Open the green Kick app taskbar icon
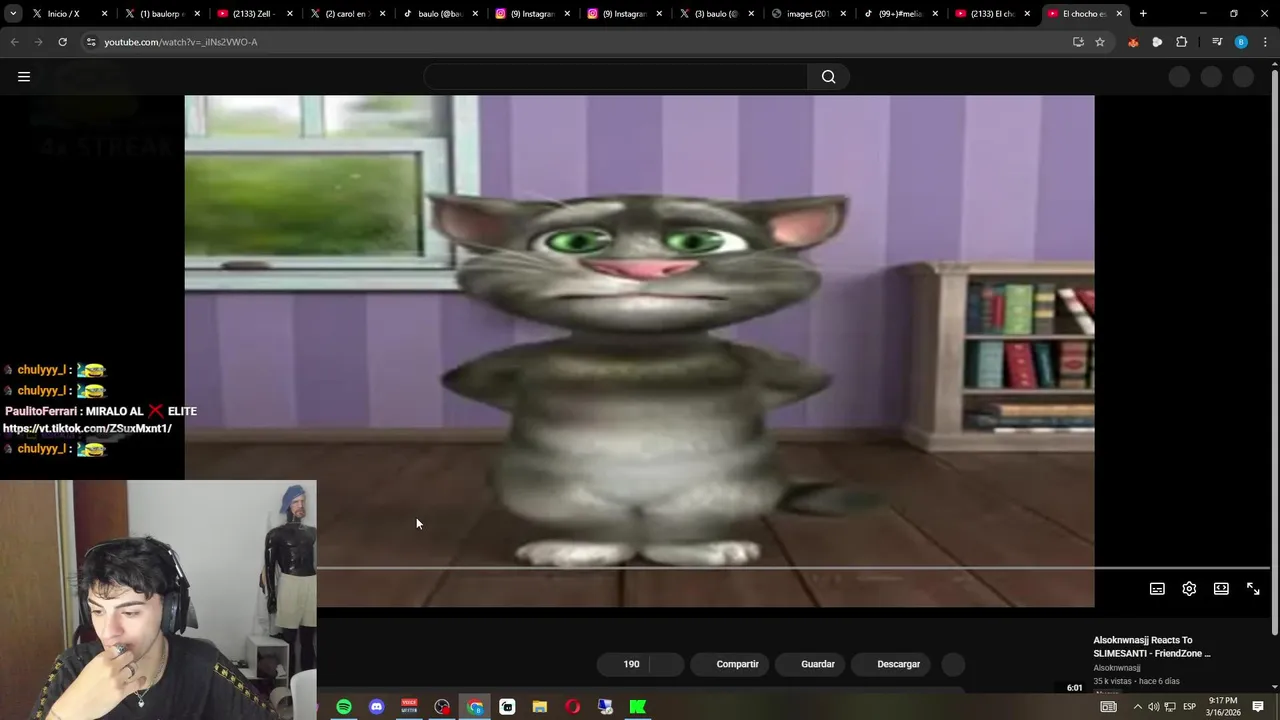This screenshot has width=1280, height=720. point(637,707)
